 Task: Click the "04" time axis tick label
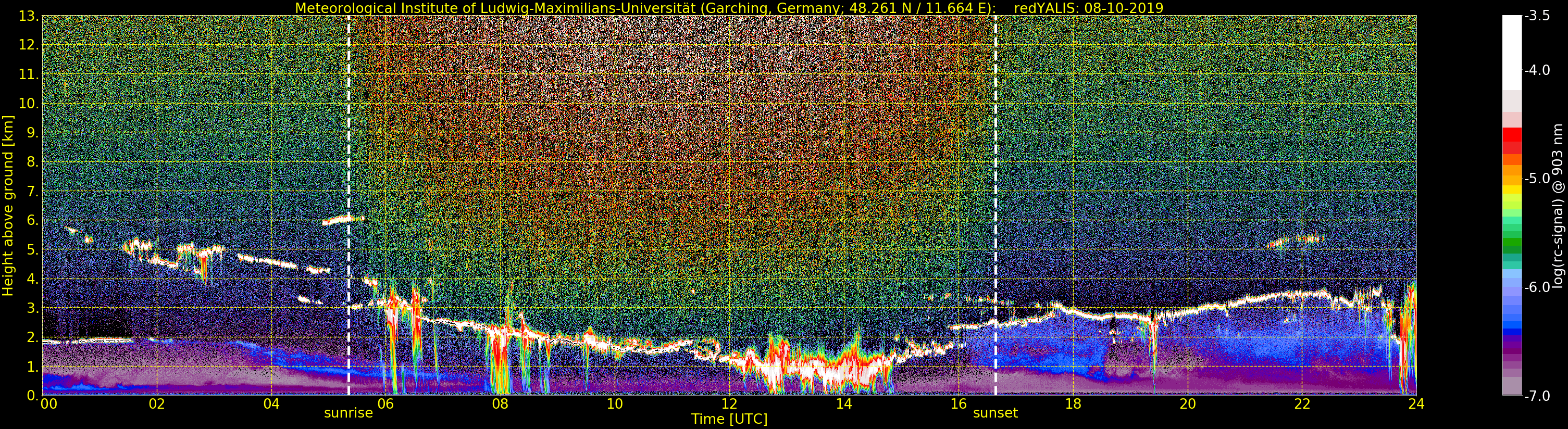(x=271, y=403)
